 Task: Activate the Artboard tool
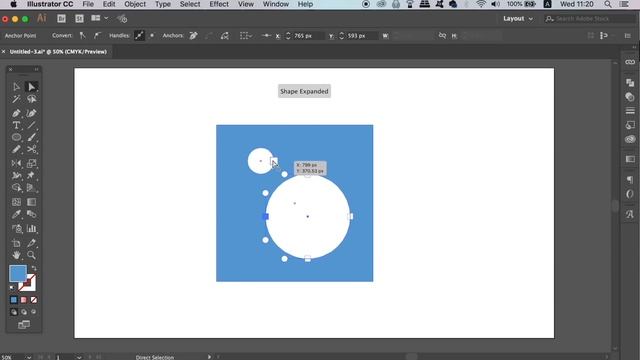(16, 243)
